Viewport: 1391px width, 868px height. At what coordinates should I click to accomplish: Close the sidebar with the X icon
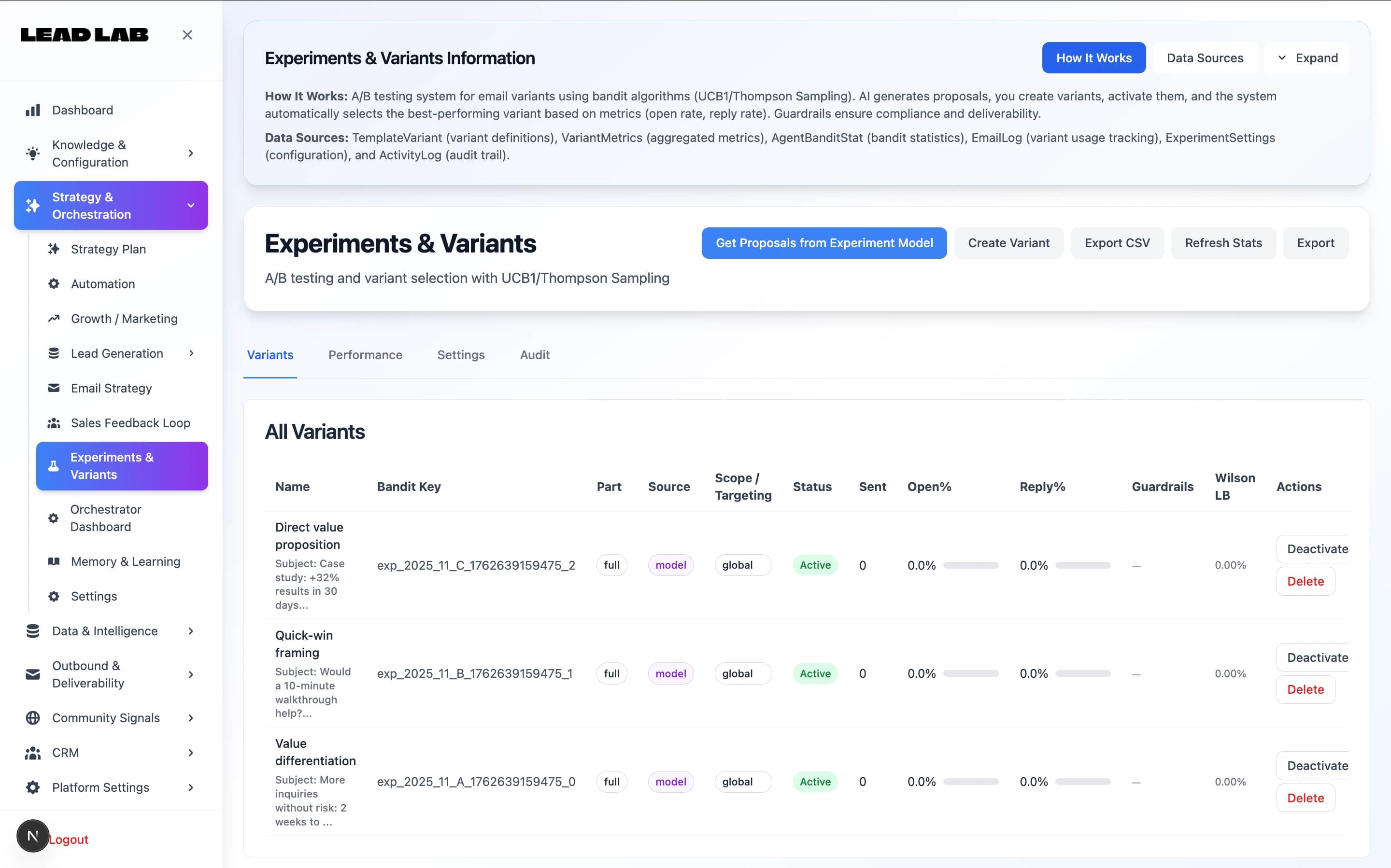[x=187, y=35]
